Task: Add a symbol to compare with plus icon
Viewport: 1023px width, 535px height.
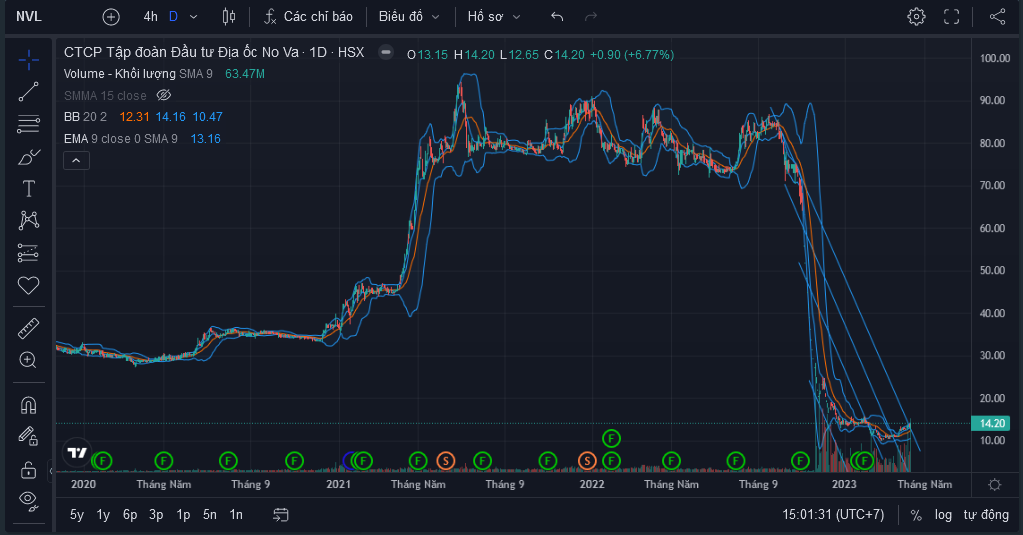Action: click(x=111, y=17)
